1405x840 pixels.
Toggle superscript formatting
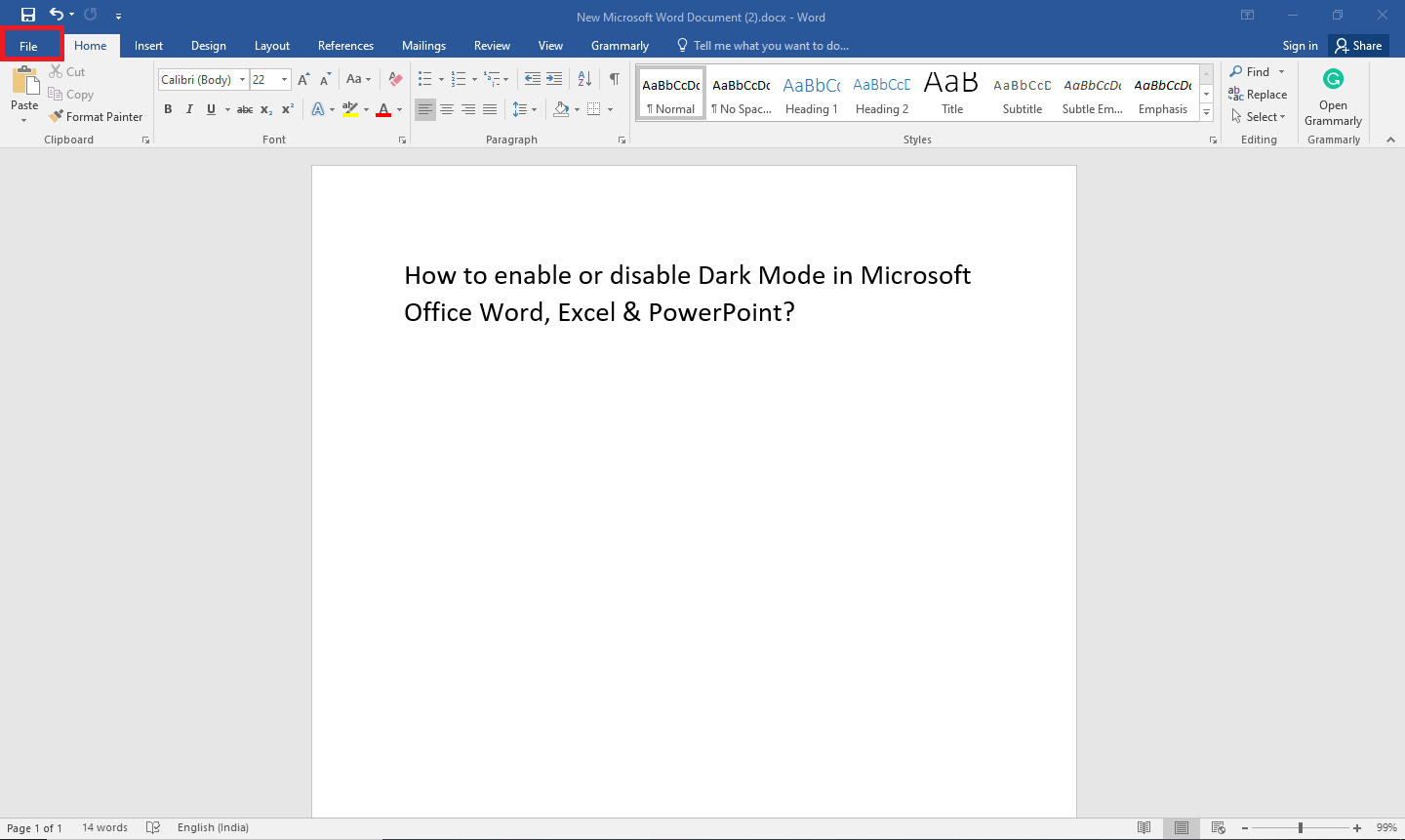[x=288, y=109]
